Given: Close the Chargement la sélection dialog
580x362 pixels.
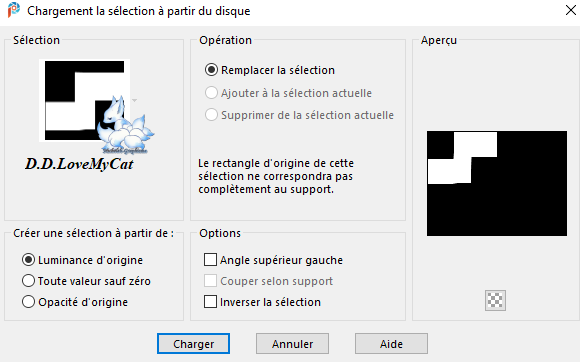Looking at the screenshot, I should [x=570, y=10].
